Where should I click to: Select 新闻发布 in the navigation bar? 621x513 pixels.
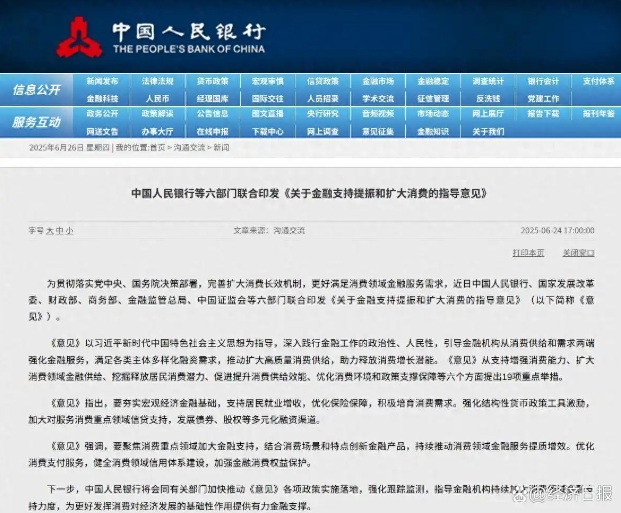tap(102, 81)
